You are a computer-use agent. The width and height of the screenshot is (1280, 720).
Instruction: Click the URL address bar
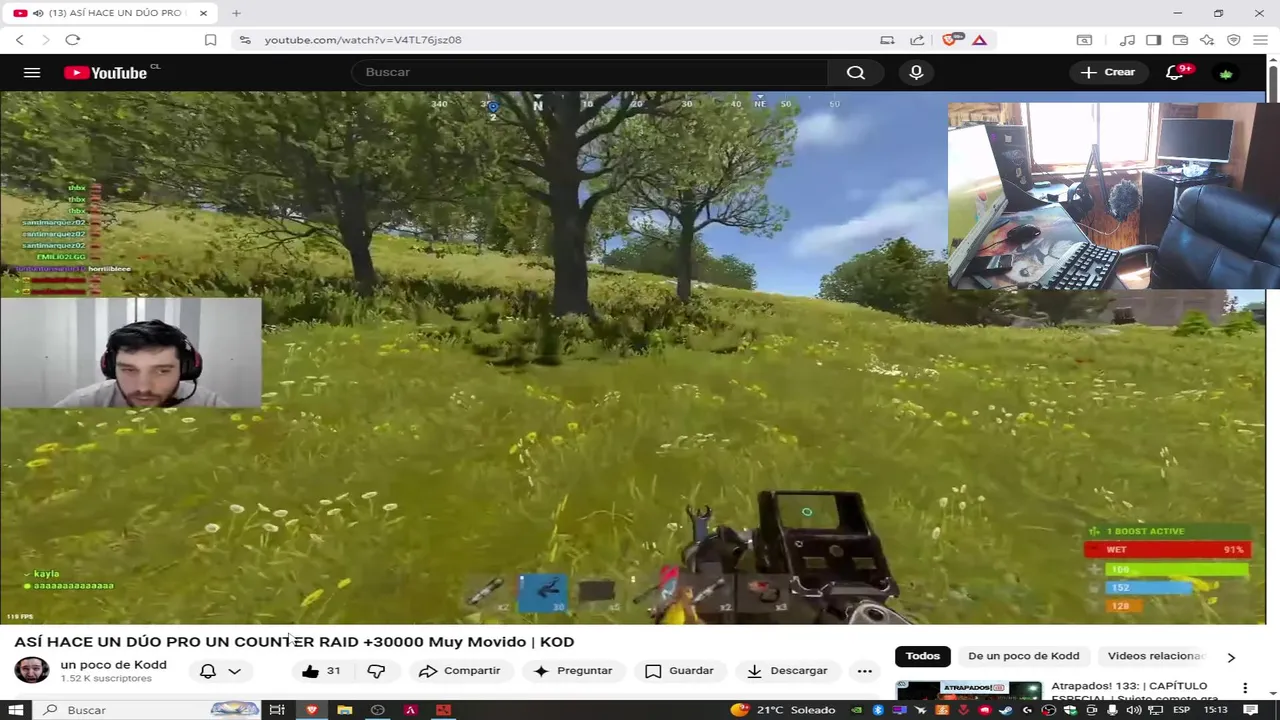(560, 40)
